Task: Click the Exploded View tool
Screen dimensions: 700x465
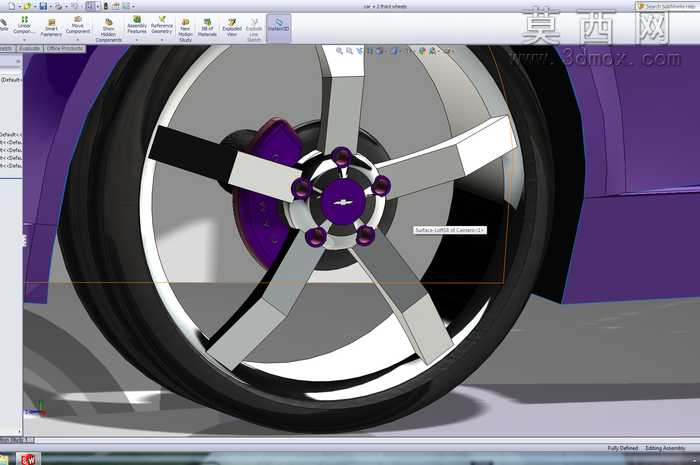Action: pos(232,28)
